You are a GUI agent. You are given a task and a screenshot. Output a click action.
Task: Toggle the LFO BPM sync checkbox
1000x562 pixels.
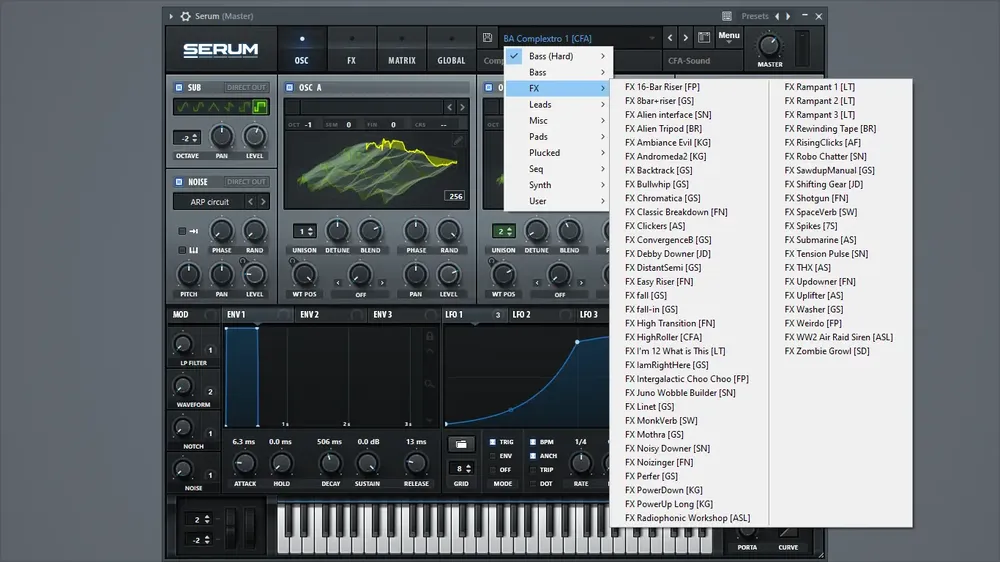[533, 441]
